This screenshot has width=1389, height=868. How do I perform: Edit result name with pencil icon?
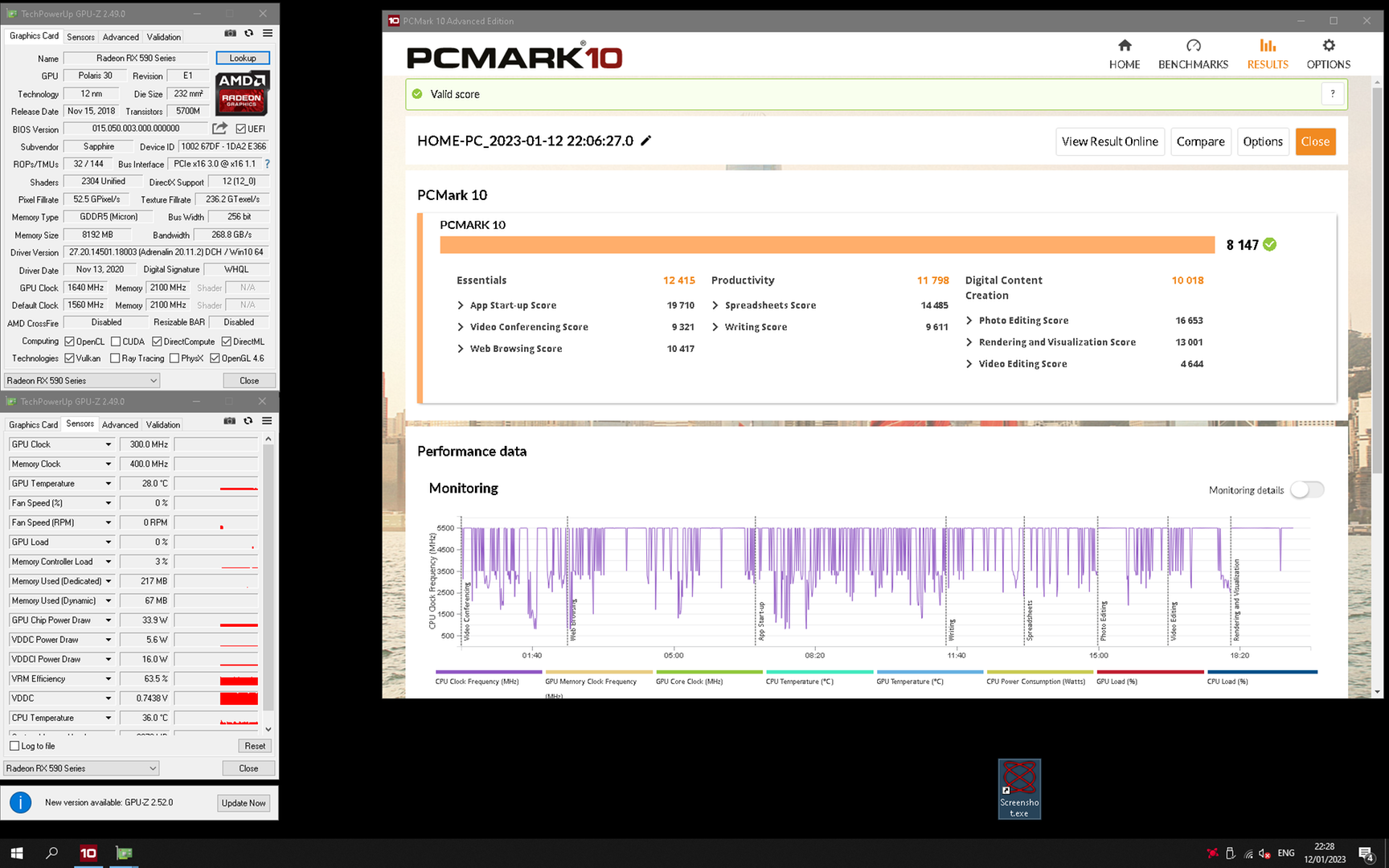[645, 141]
